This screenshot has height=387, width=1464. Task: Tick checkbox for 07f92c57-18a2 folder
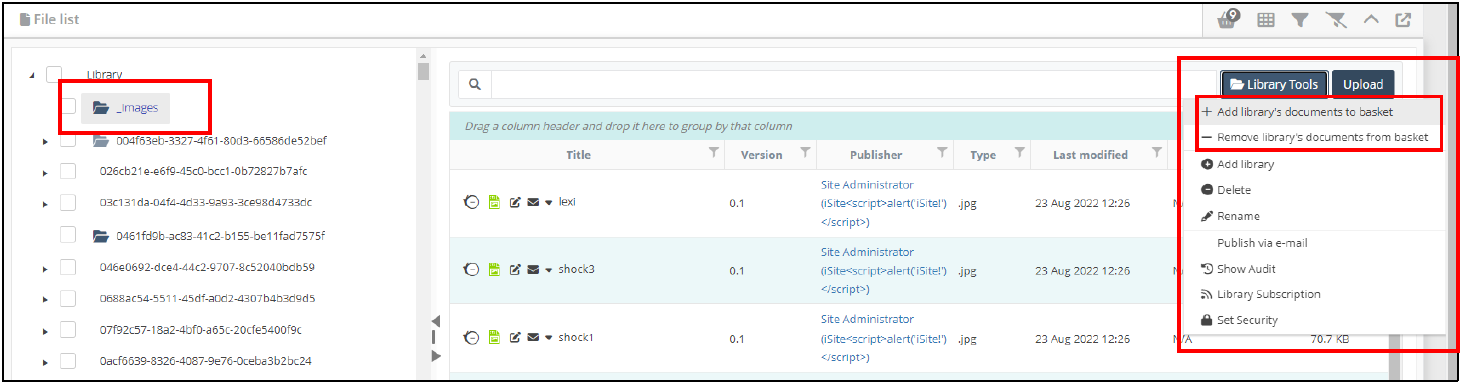(69, 330)
